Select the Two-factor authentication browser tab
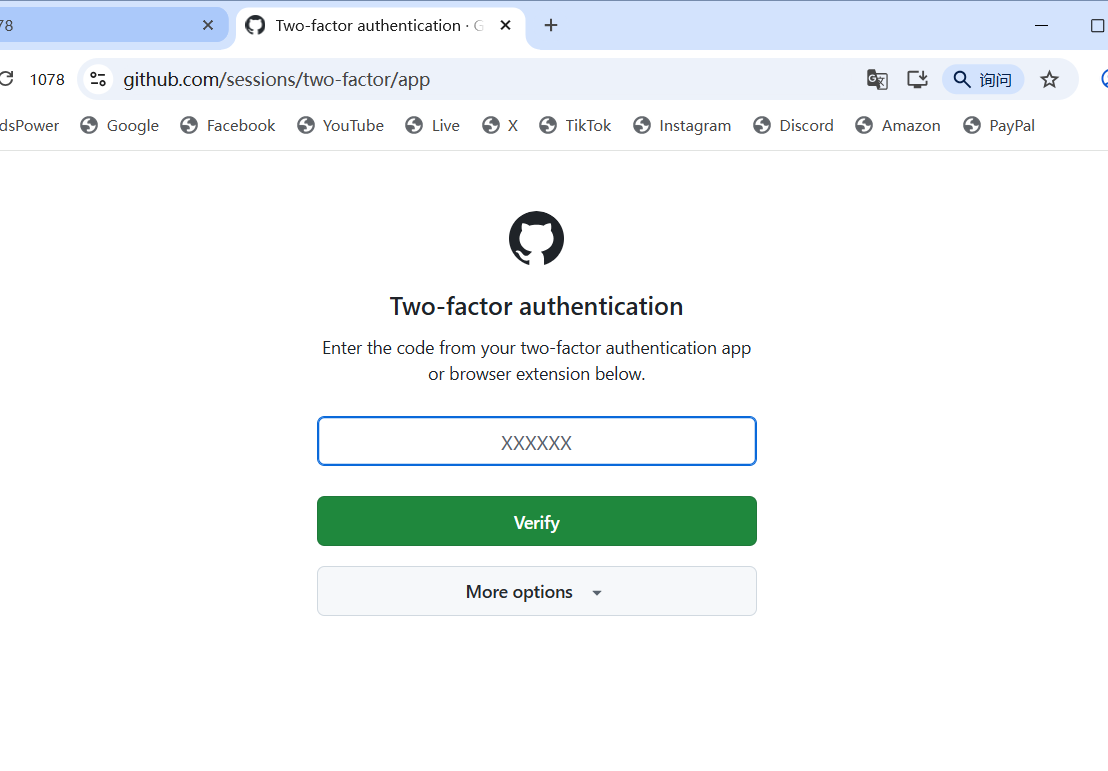The image size is (1108, 771). [370, 25]
